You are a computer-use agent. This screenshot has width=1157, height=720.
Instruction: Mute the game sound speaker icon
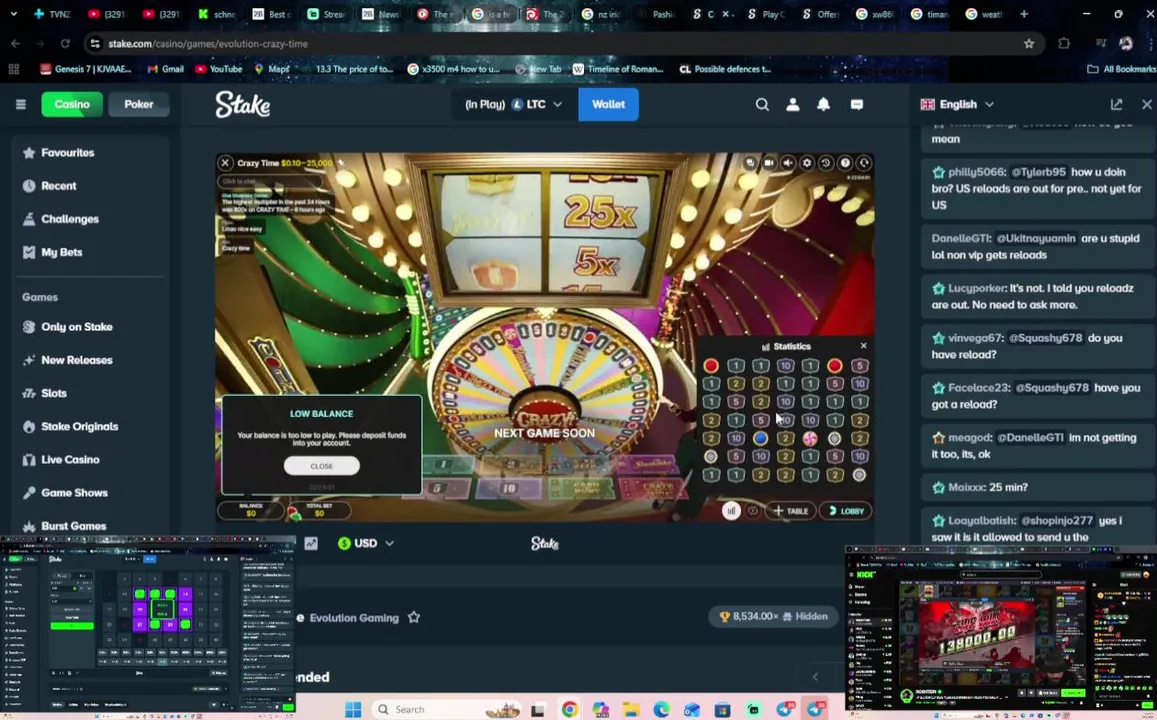click(x=788, y=163)
